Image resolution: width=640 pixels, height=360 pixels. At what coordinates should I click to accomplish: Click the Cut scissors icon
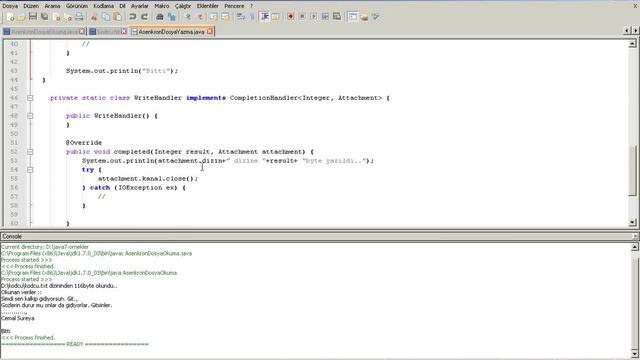pos(94,17)
